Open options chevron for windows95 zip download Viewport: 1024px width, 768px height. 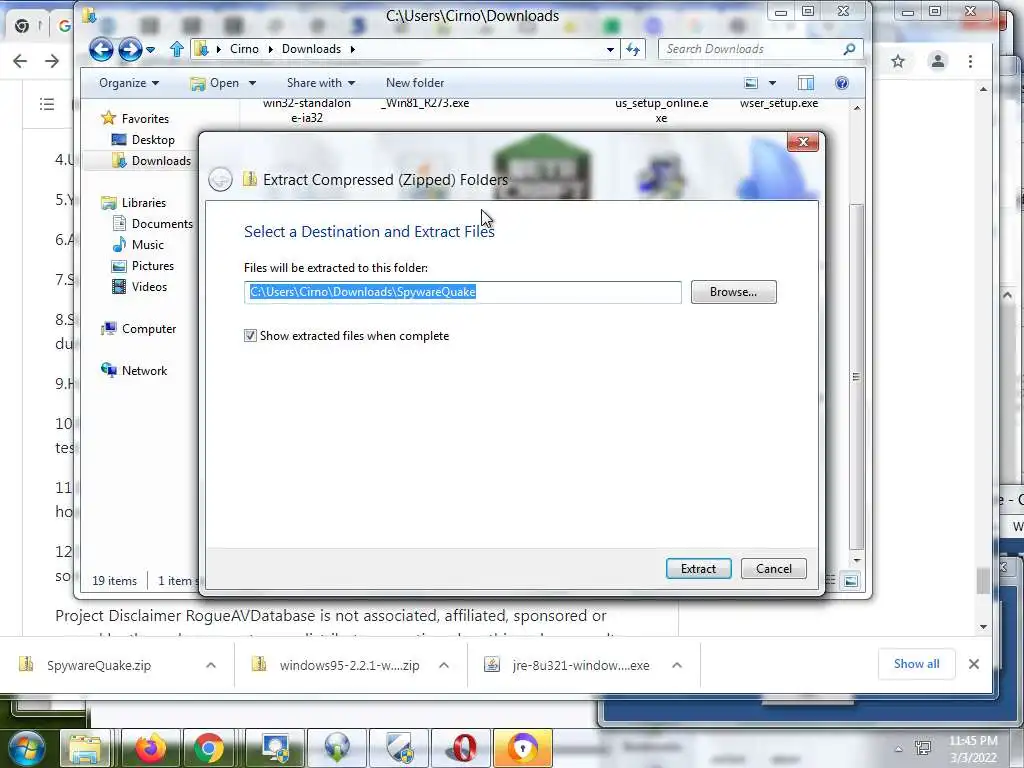pos(444,665)
